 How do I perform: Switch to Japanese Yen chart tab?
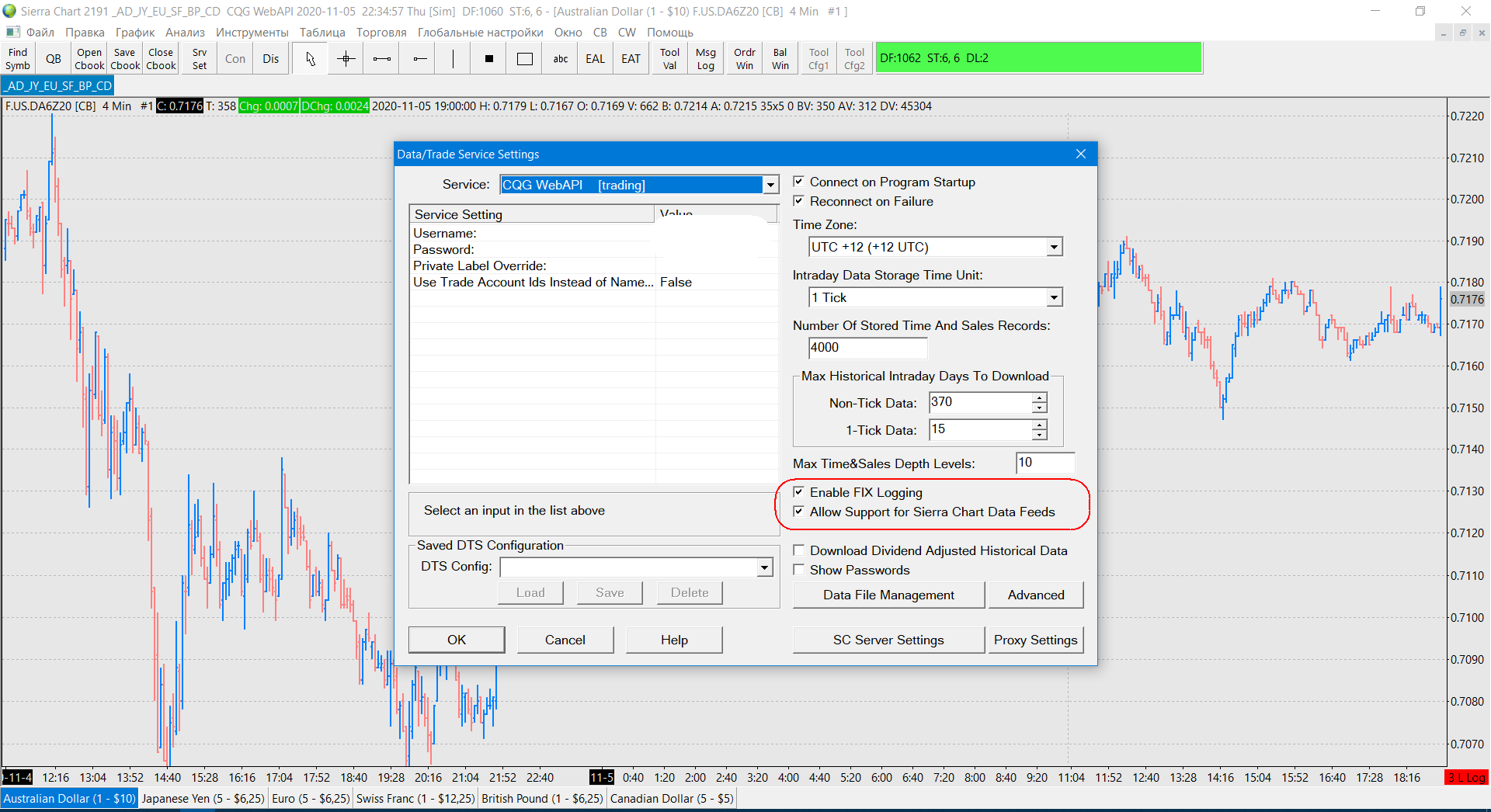203,798
